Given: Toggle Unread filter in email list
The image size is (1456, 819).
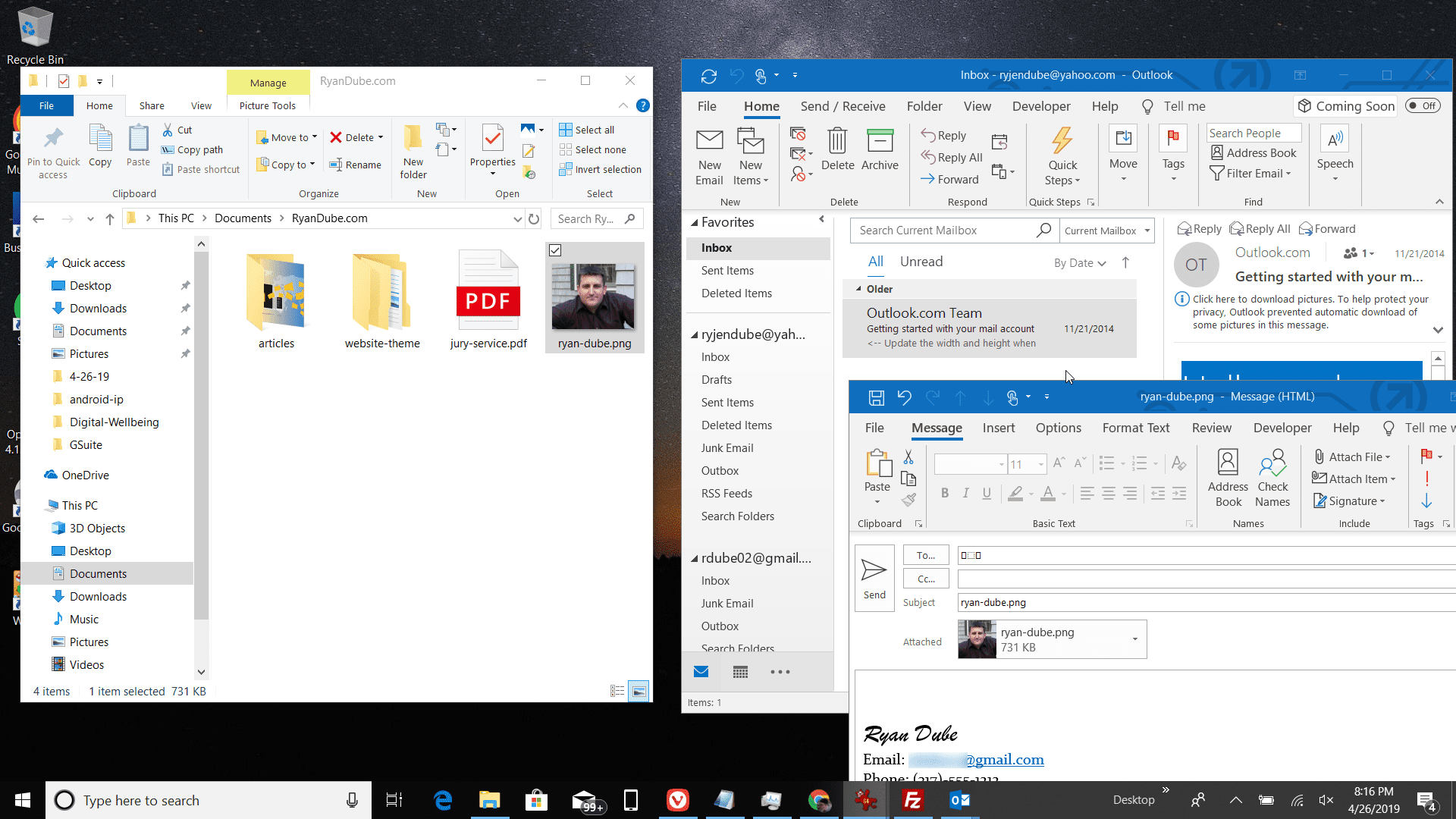Looking at the screenshot, I should 920,261.
